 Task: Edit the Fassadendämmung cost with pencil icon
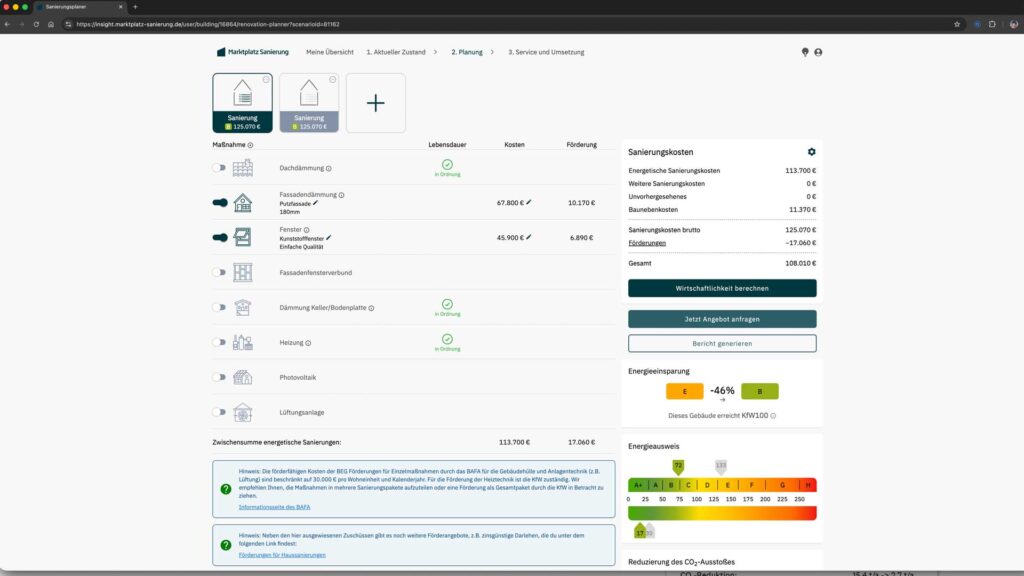tap(529, 202)
